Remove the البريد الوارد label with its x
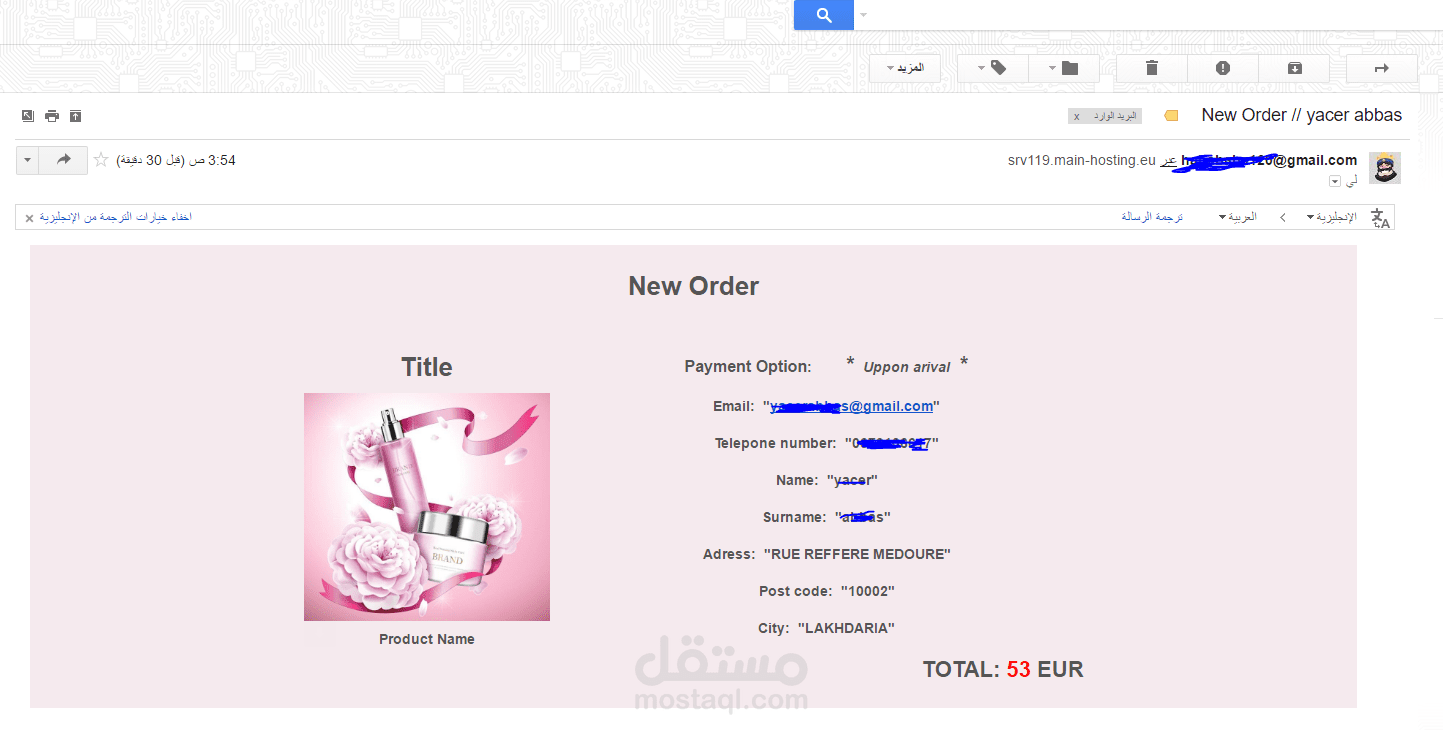Image resolution: width=1443 pixels, height=730 pixels. 1076,117
